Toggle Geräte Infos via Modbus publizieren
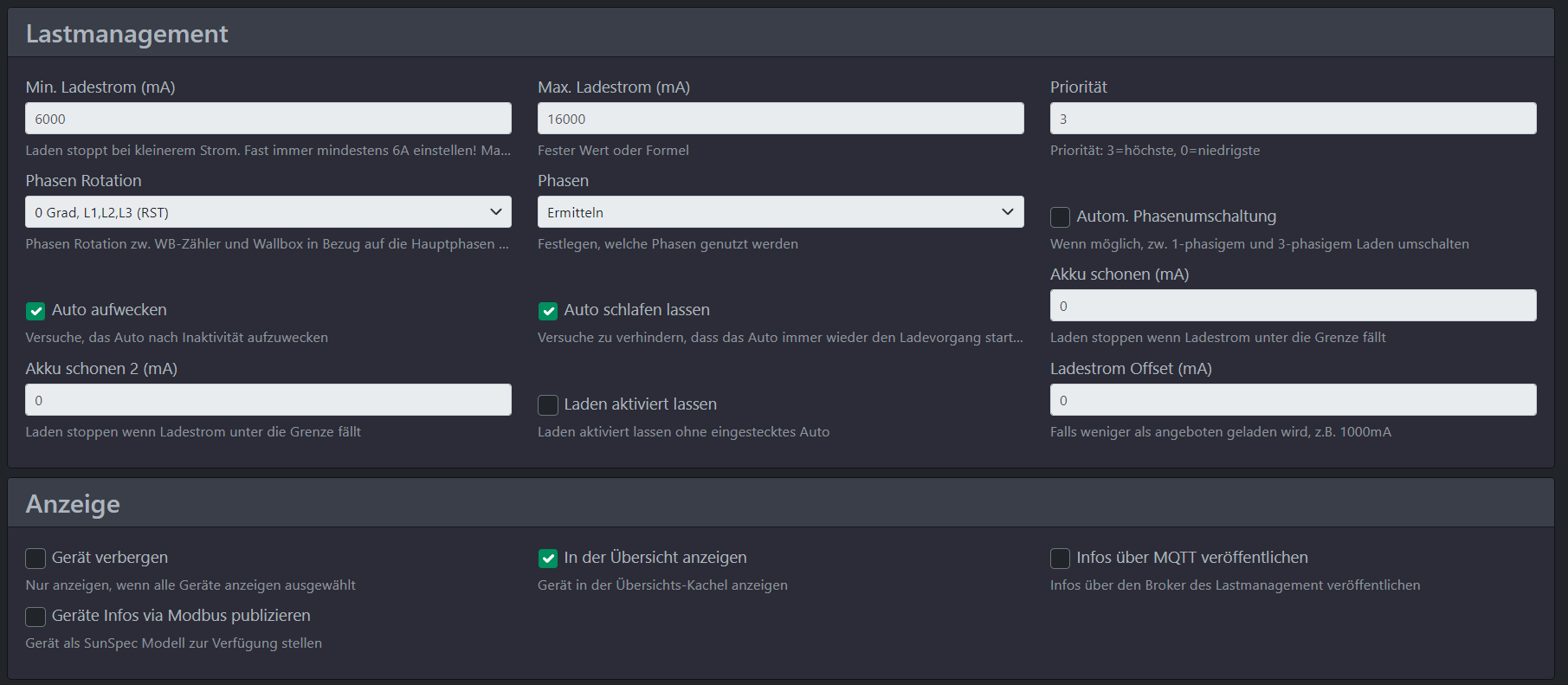 (35, 617)
